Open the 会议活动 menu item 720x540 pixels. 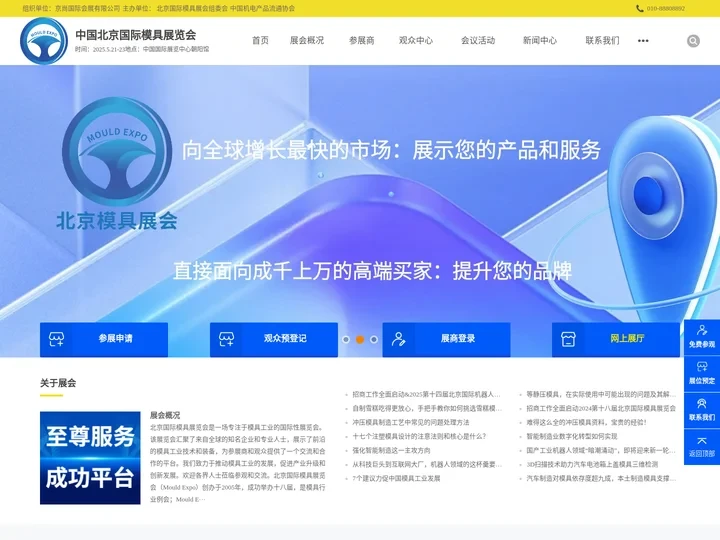pyautogui.click(x=478, y=40)
